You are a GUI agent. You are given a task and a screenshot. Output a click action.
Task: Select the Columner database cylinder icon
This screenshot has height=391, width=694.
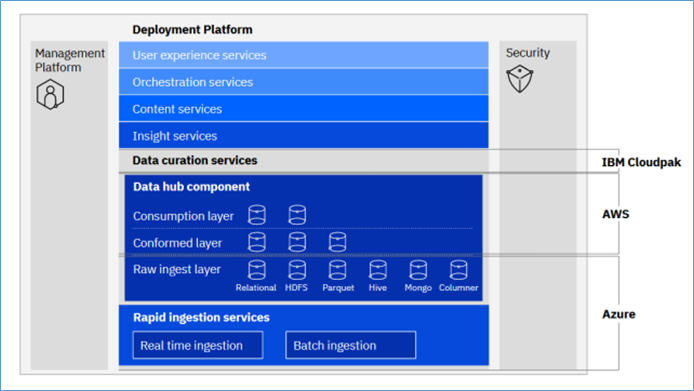(x=458, y=270)
